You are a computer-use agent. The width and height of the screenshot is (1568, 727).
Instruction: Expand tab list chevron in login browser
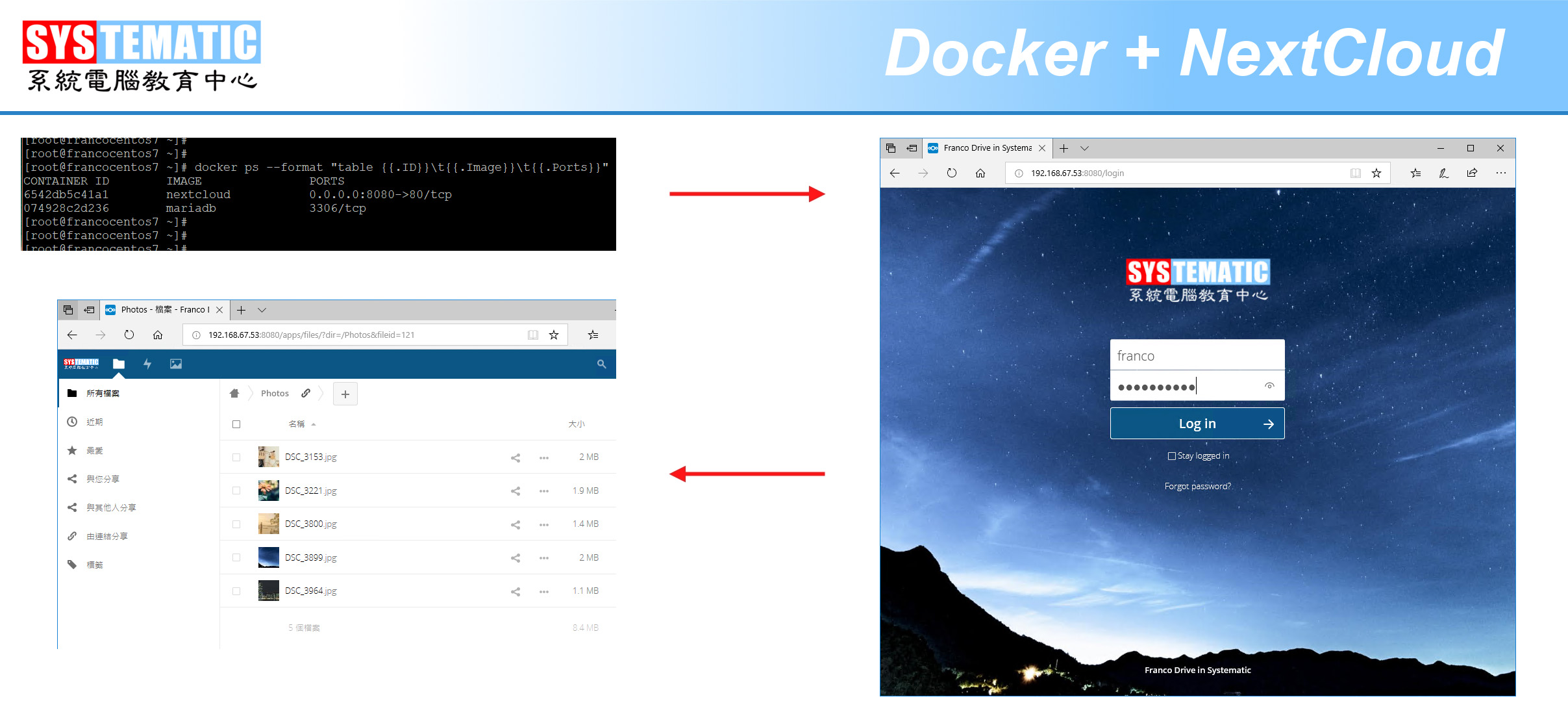(x=1084, y=148)
